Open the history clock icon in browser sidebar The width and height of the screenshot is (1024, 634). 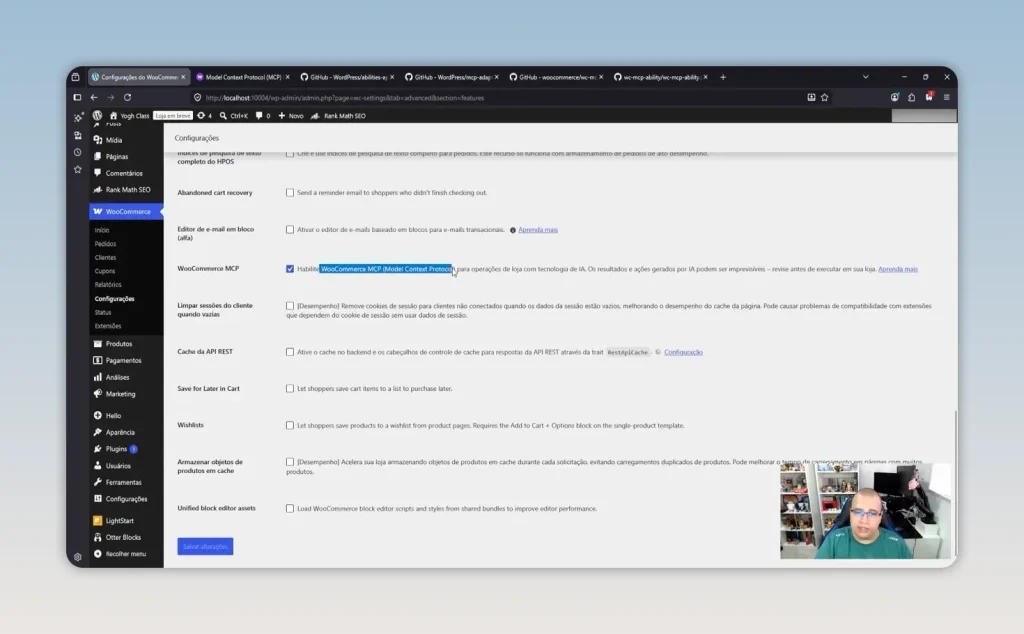coord(78,152)
